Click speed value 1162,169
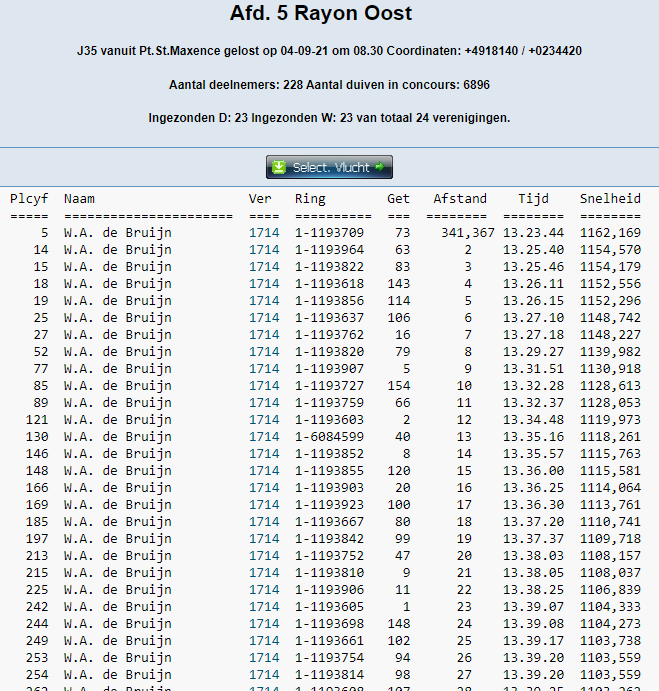The height and width of the screenshot is (691, 659). (610, 233)
